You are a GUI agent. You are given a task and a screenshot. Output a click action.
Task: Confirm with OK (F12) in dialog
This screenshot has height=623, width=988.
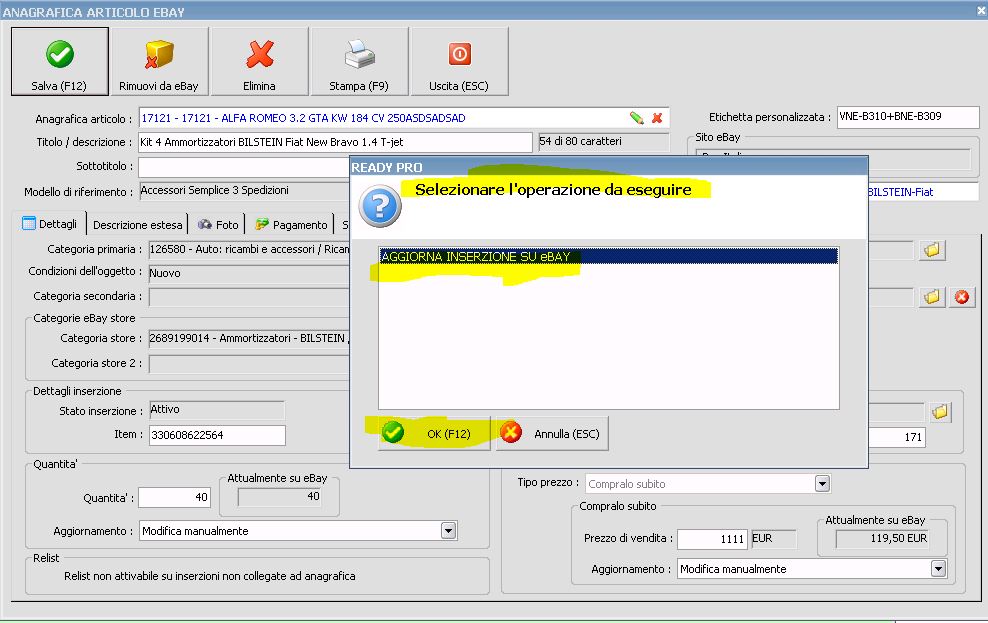pos(434,433)
